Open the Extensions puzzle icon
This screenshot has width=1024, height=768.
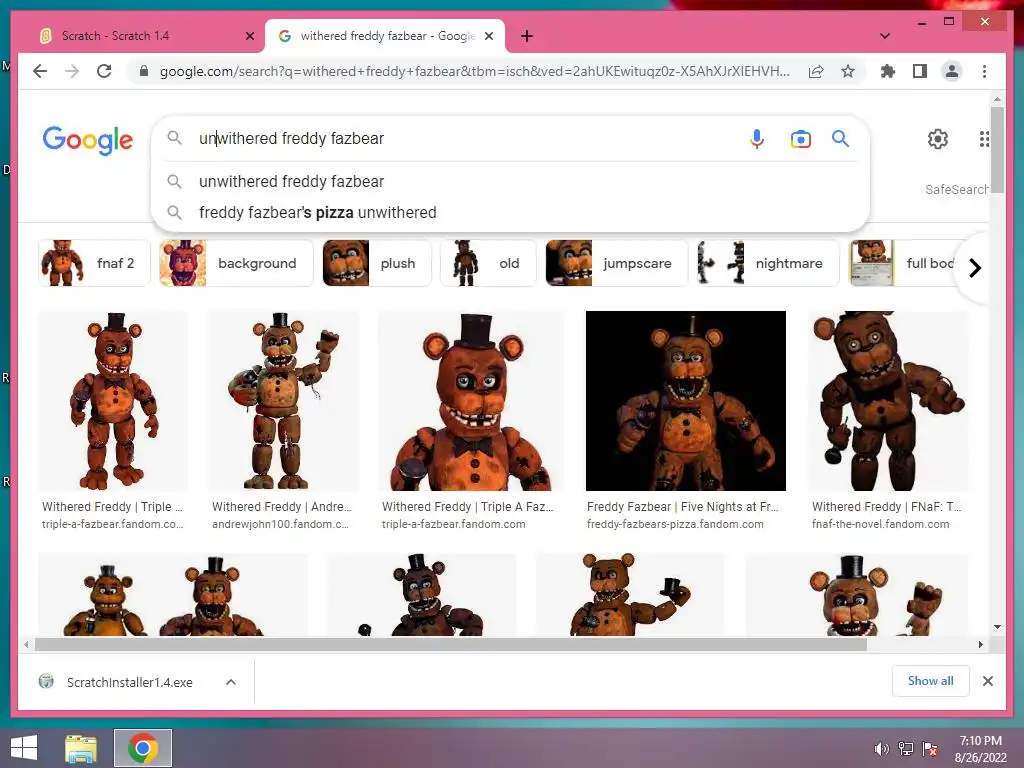[888, 71]
